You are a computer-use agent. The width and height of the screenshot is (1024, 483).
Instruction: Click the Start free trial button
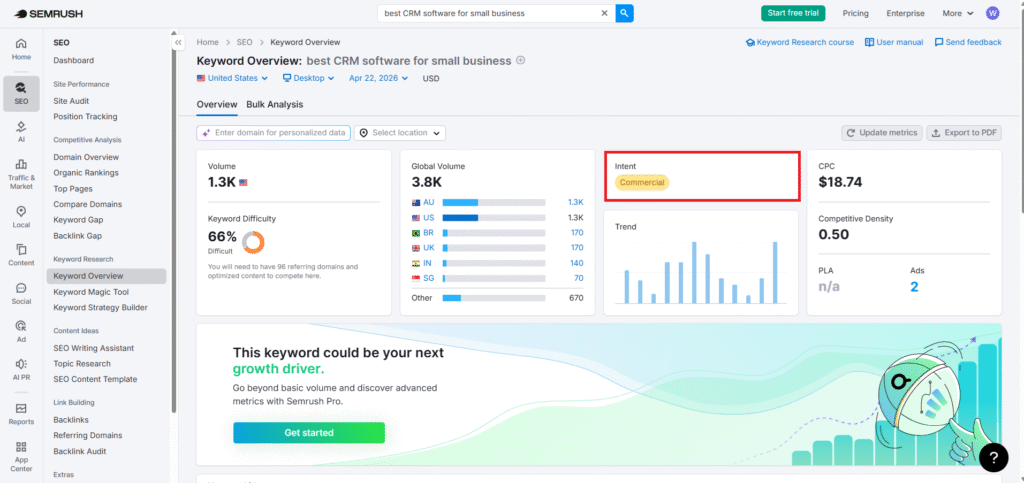[793, 13]
